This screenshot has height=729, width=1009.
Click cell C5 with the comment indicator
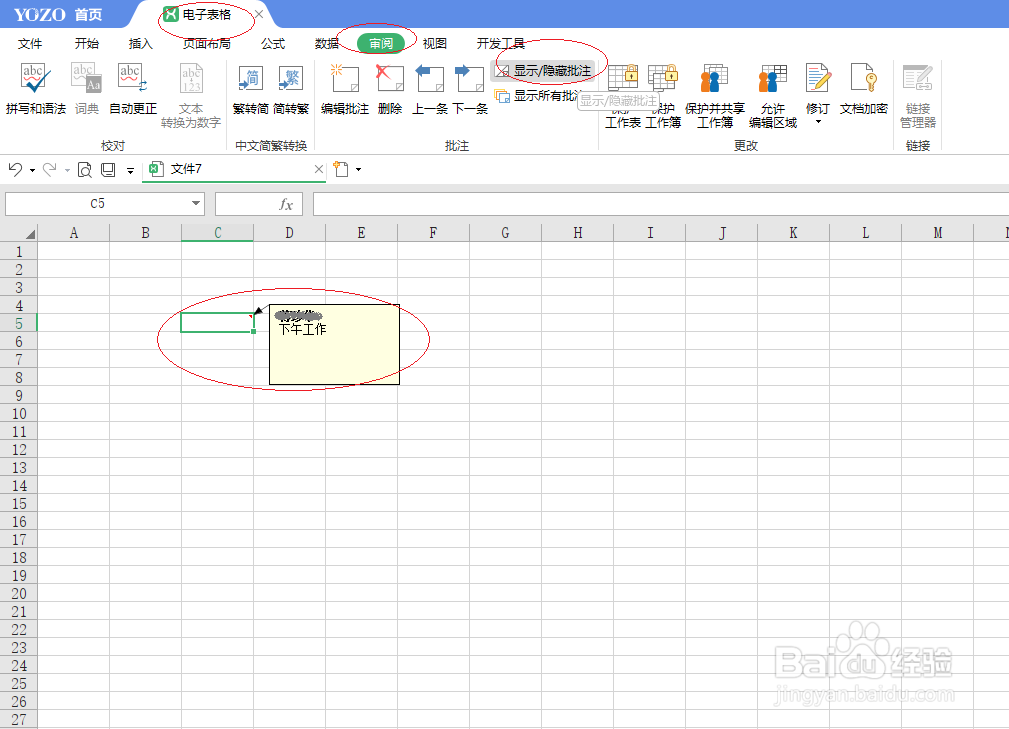pos(218,323)
